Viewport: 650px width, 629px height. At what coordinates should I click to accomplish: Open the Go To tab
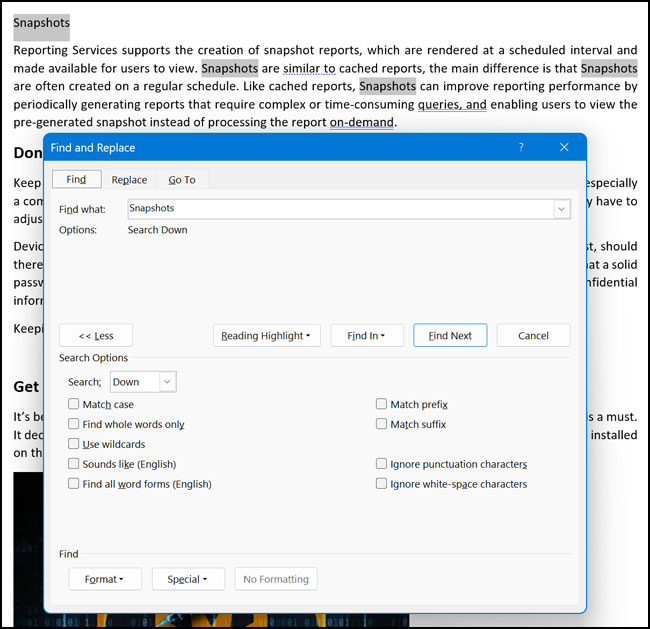point(182,180)
